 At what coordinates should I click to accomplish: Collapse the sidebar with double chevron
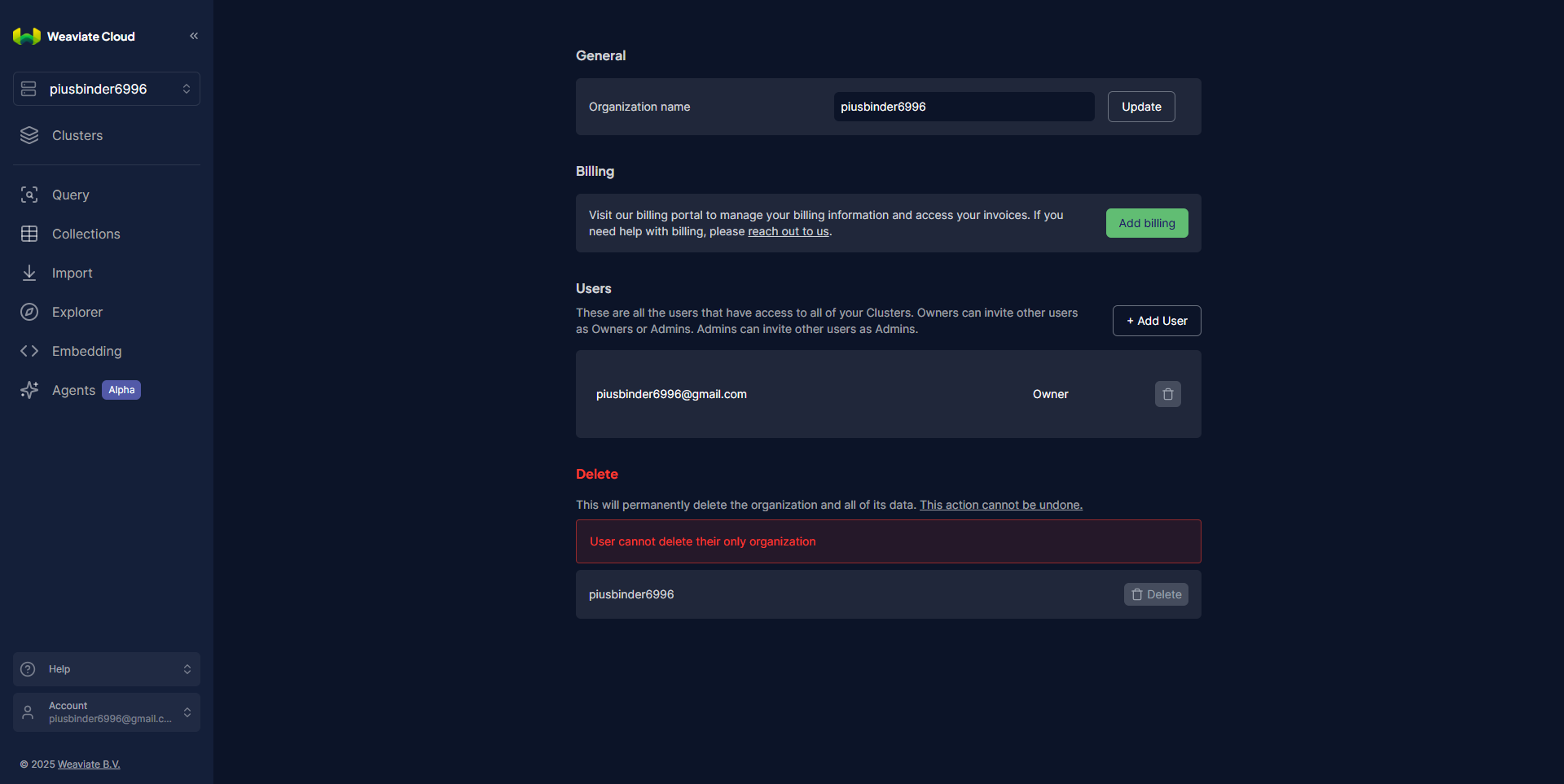pos(194,36)
